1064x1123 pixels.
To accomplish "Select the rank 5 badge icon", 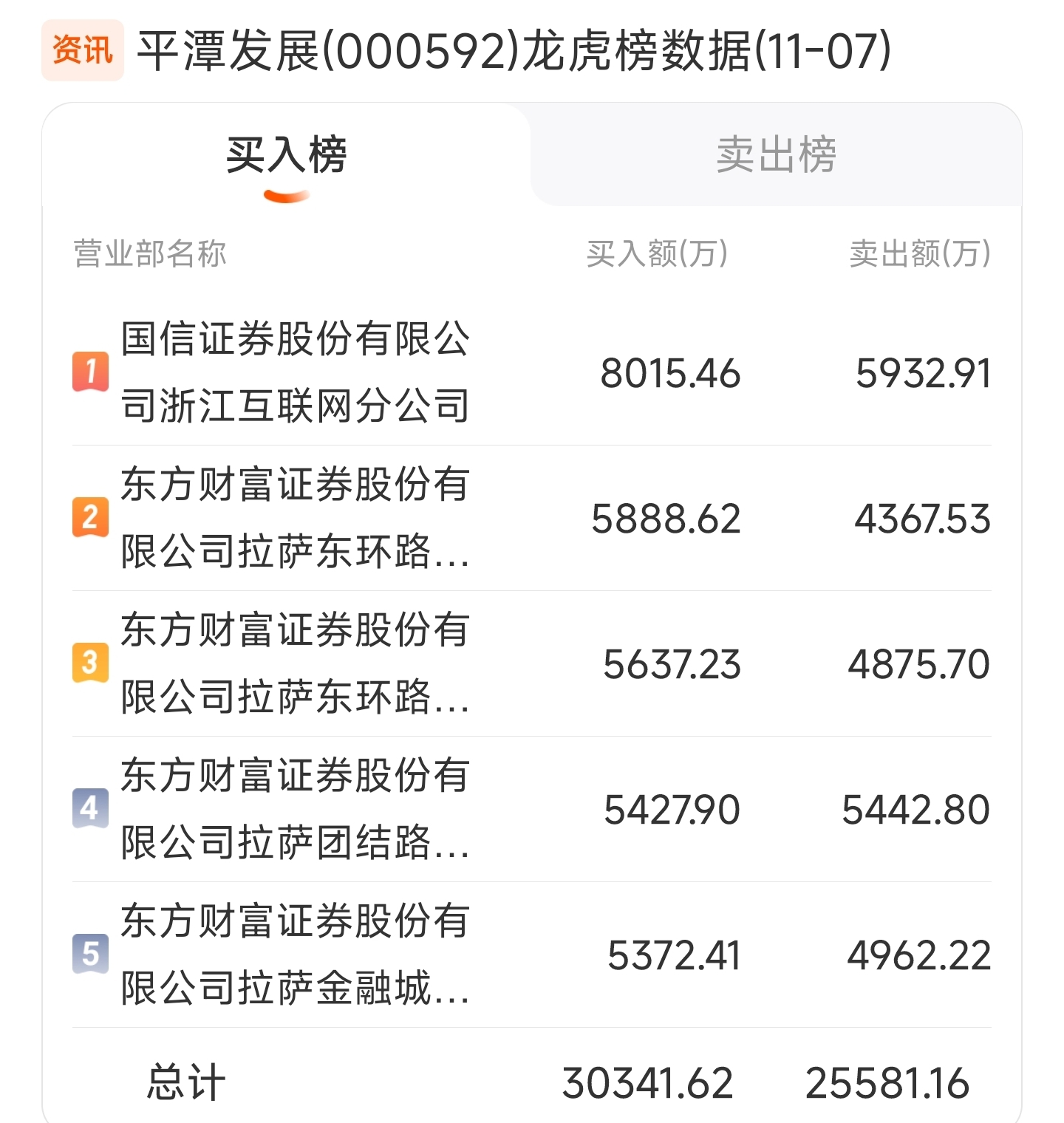I will [90, 954].
